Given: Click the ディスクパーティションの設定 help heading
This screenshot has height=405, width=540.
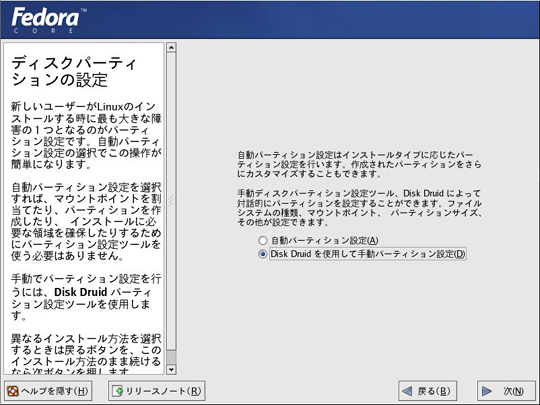Looking at the screenshot, I should coord(74,72).
